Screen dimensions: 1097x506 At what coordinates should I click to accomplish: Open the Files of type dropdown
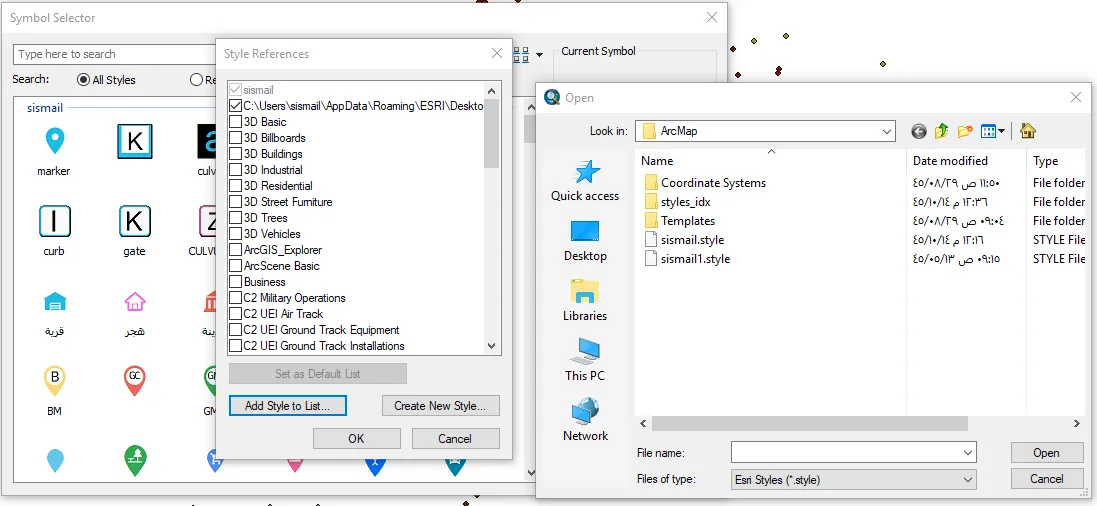967,480
